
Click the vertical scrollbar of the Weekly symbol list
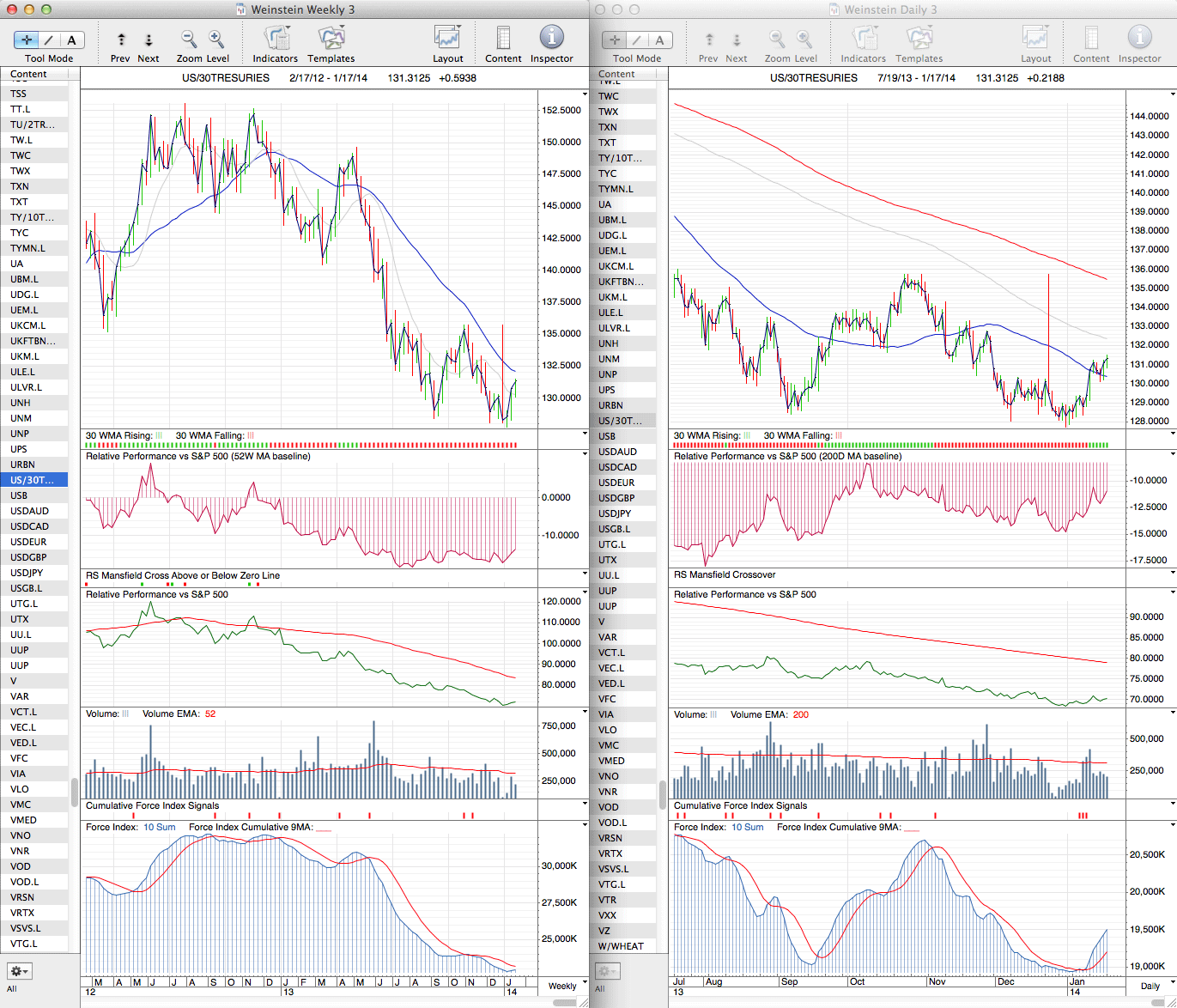tap(75, 790)
